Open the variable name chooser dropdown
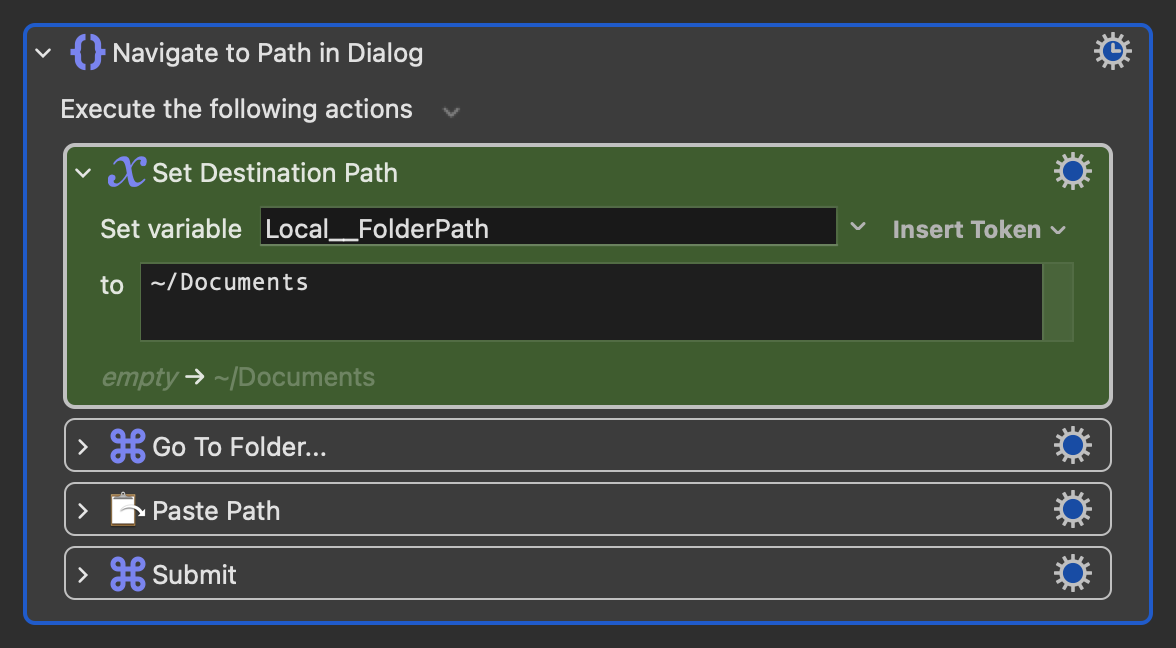 (858, 226)
